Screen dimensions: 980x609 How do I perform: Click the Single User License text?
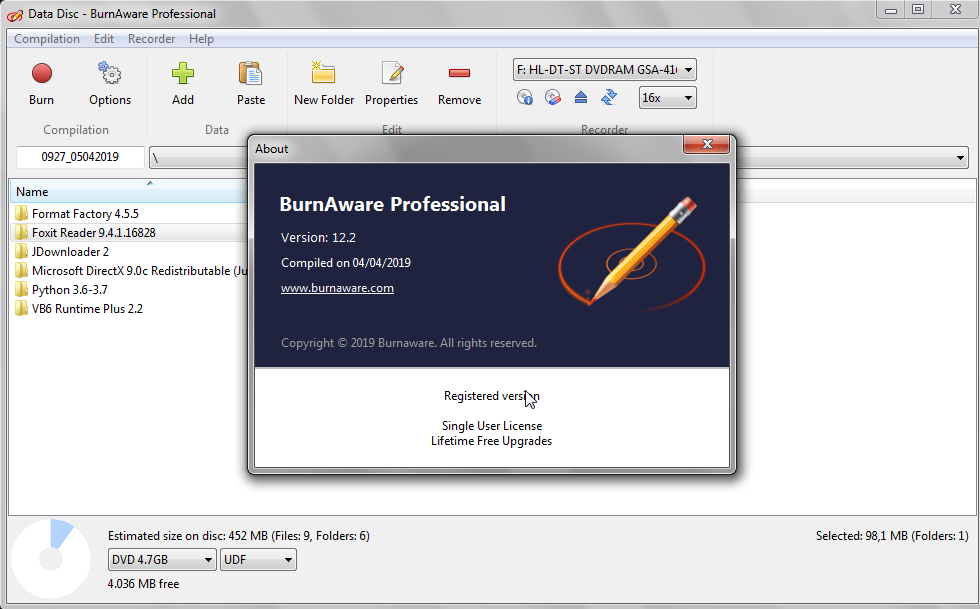click(492, 426)
